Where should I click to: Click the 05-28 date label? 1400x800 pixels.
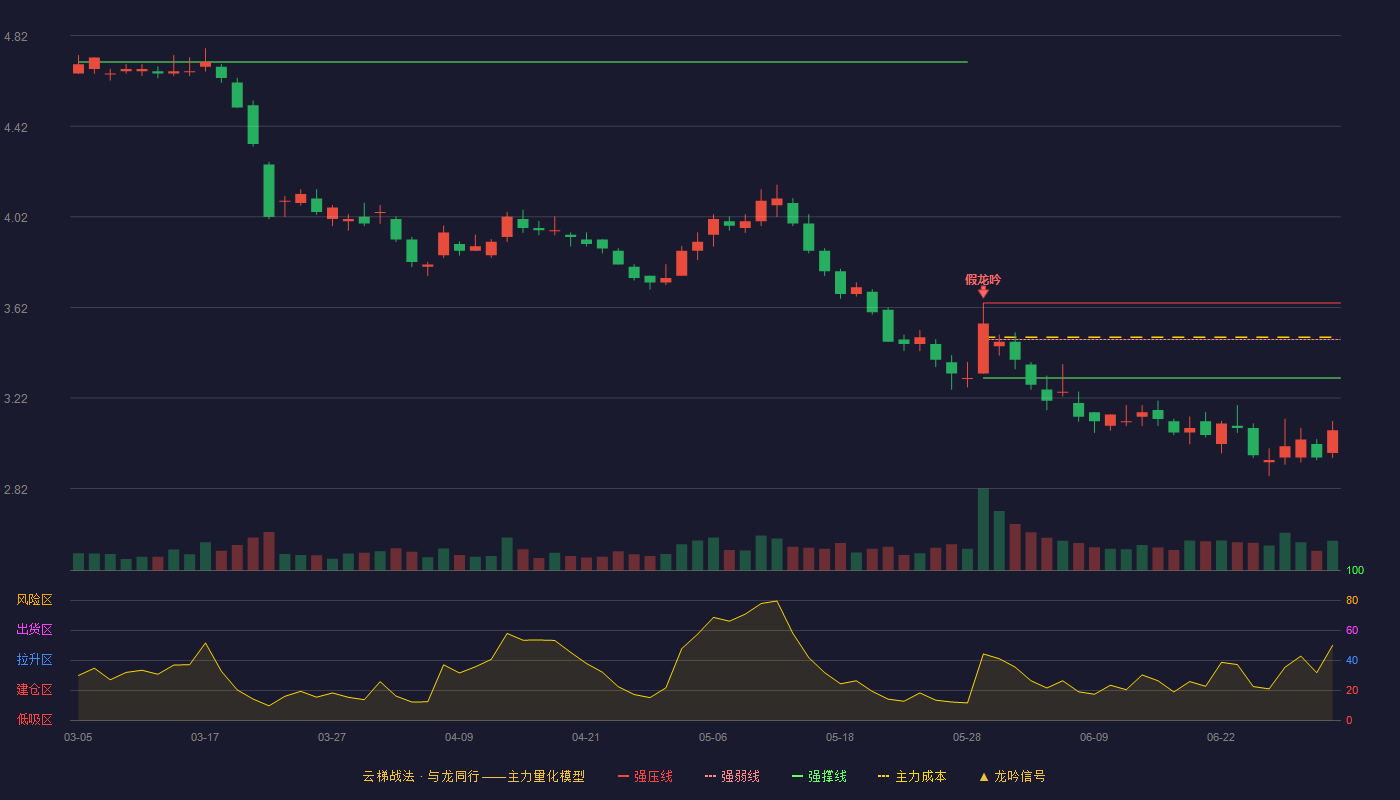pos(967,737)
